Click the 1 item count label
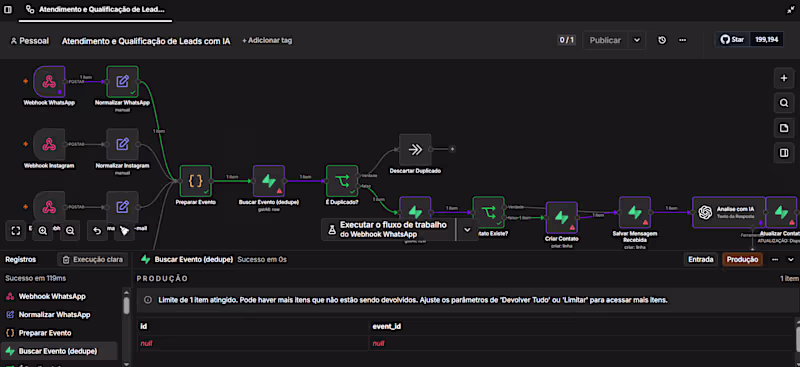Viewport: 800px width, 367px height. [x=789, y=278]
